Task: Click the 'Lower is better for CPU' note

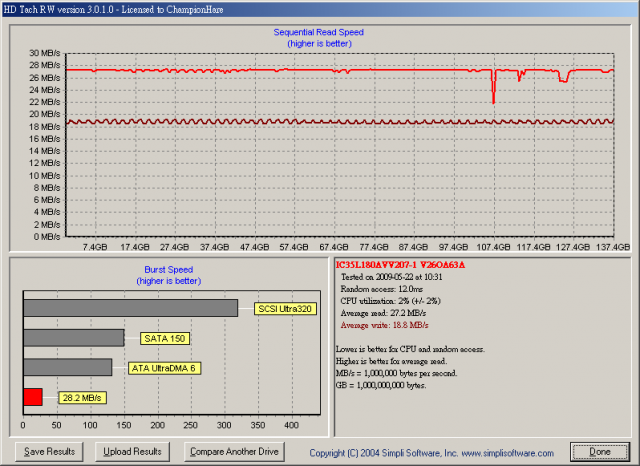Action: (410, 349)
